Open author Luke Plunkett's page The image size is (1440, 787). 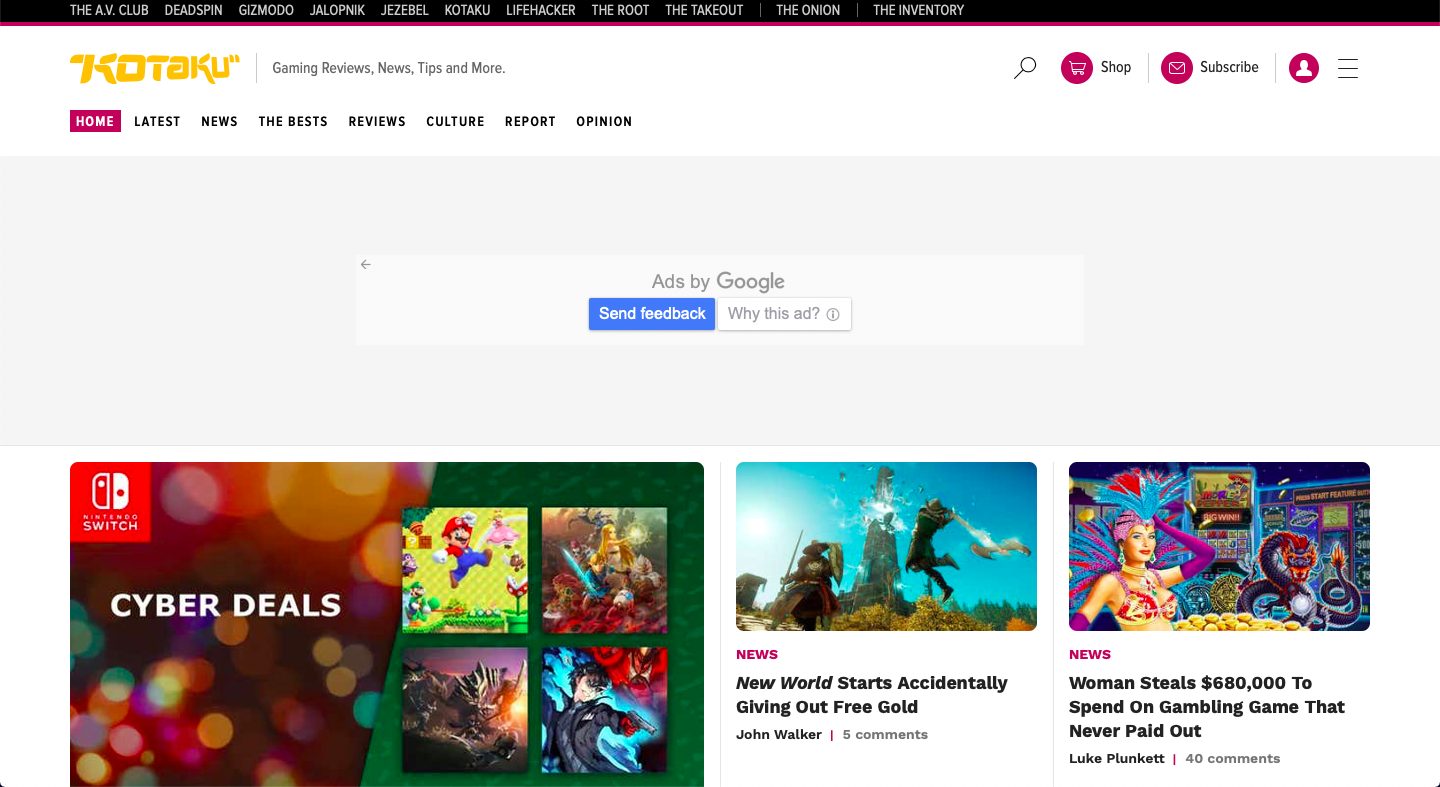pyautogui.click(x=1117, y=758)
